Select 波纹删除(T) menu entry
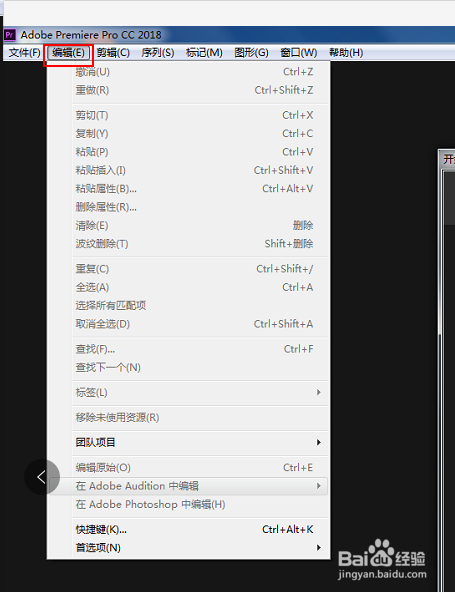The width and height of the screenshot is (455, 592). [189, 244]
